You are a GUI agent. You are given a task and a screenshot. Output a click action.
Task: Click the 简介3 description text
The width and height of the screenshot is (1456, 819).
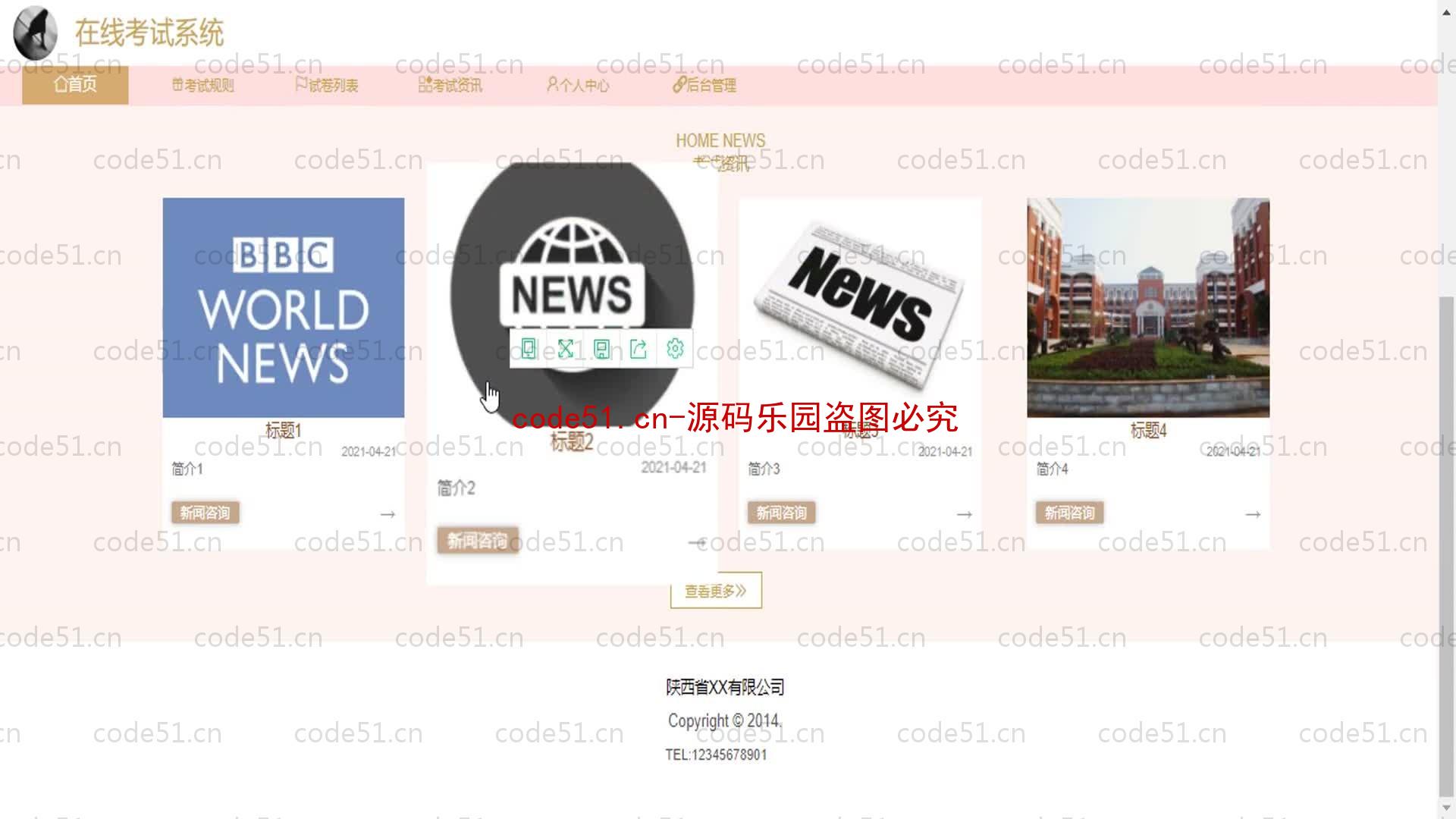pyautogui.click(x=764, y=469)
